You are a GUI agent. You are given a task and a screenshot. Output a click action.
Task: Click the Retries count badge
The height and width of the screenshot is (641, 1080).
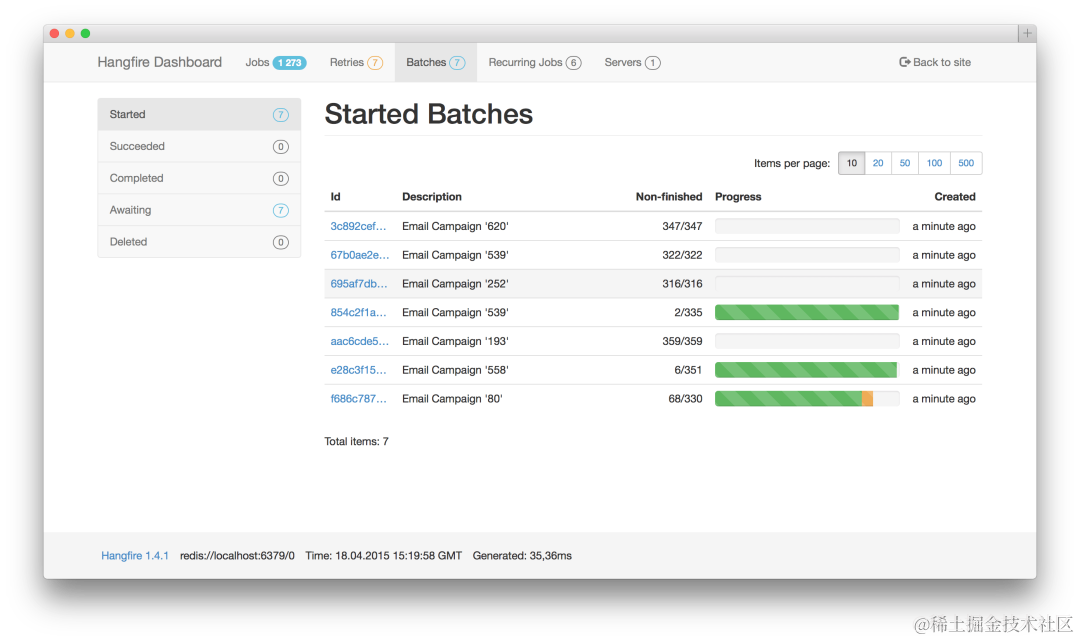click(x=375, y=63)
